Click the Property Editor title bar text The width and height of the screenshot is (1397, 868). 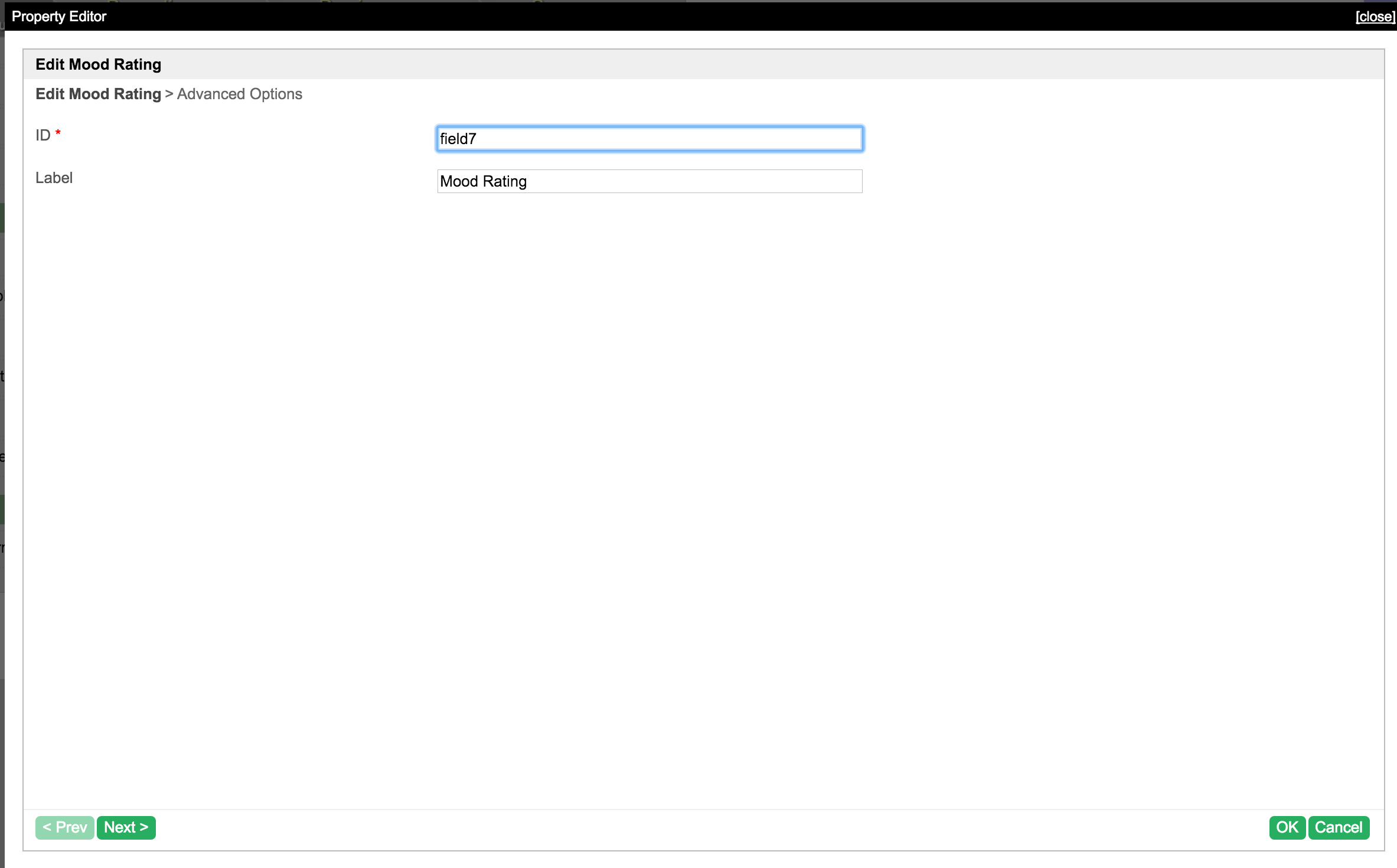pyautogui.click(x=59, y=17)
